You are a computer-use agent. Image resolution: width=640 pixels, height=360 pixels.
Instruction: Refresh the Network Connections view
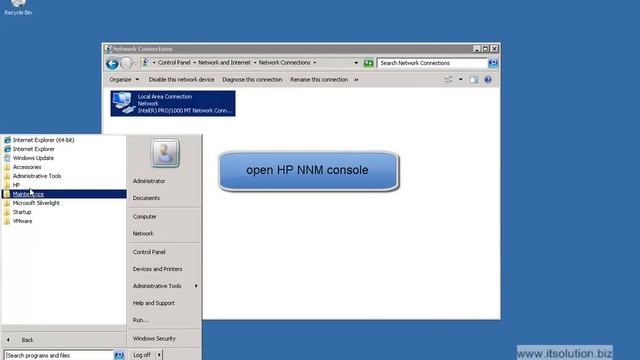click(368, 63)
